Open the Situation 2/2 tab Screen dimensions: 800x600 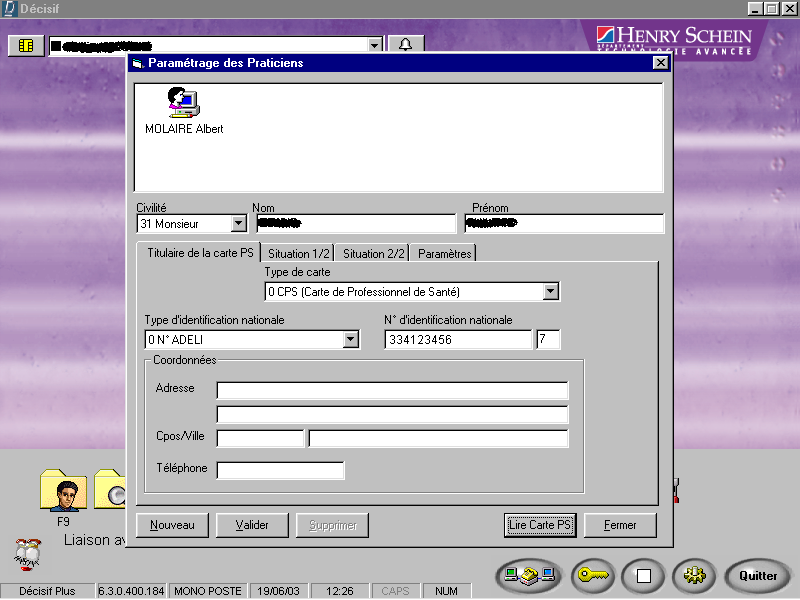click(373, 254)
